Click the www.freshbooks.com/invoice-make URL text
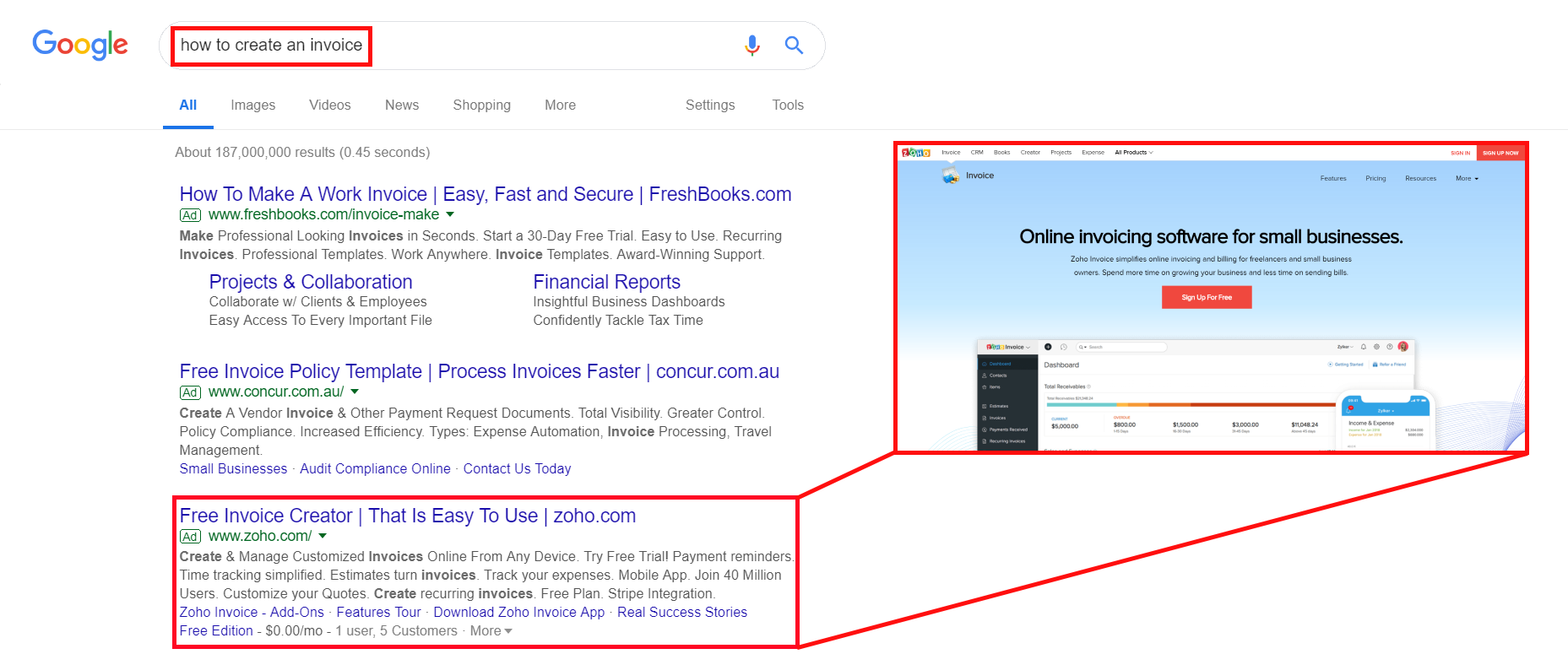 click(x=323, y=214)
